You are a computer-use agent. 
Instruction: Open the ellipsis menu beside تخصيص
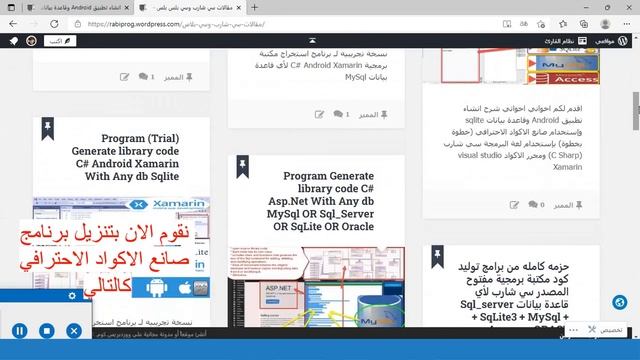point(573,330)
